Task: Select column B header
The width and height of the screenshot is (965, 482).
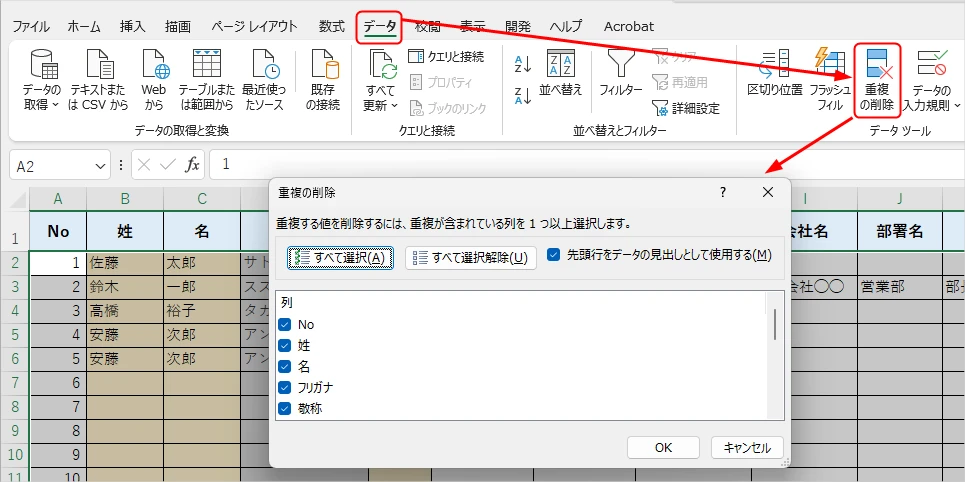Action: (125, 198)
